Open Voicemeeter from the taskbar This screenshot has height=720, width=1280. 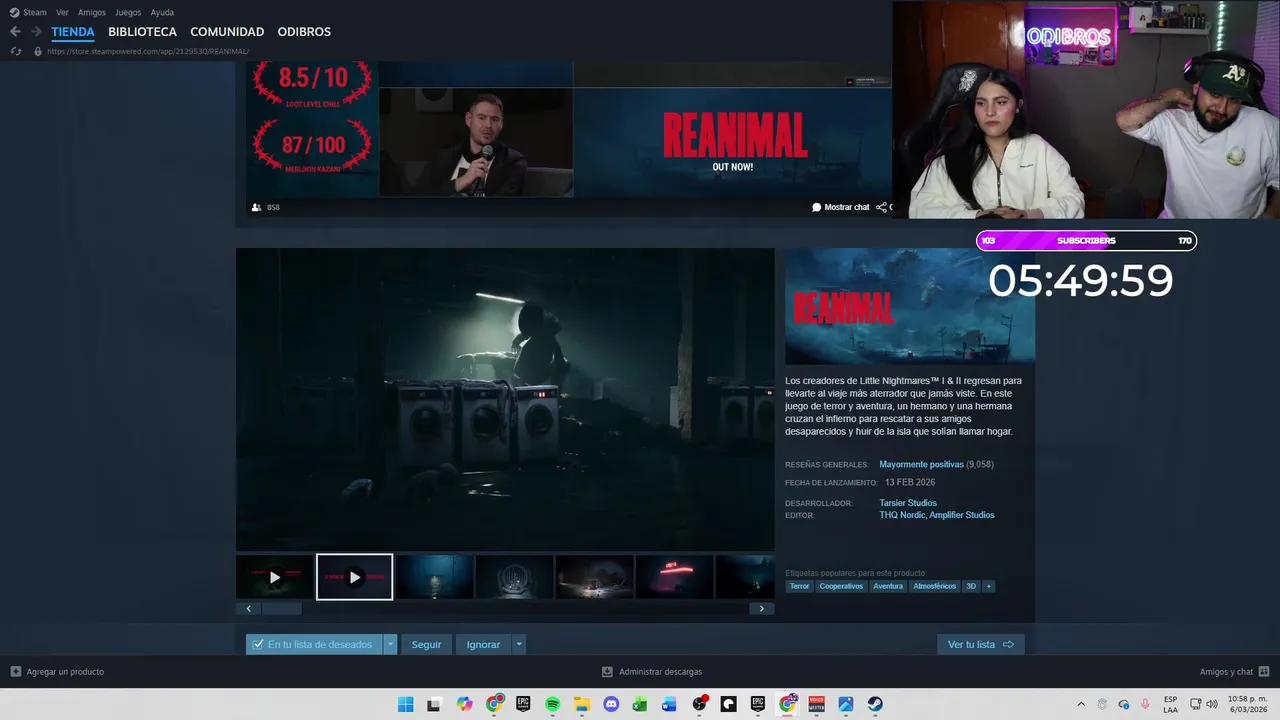817,704
